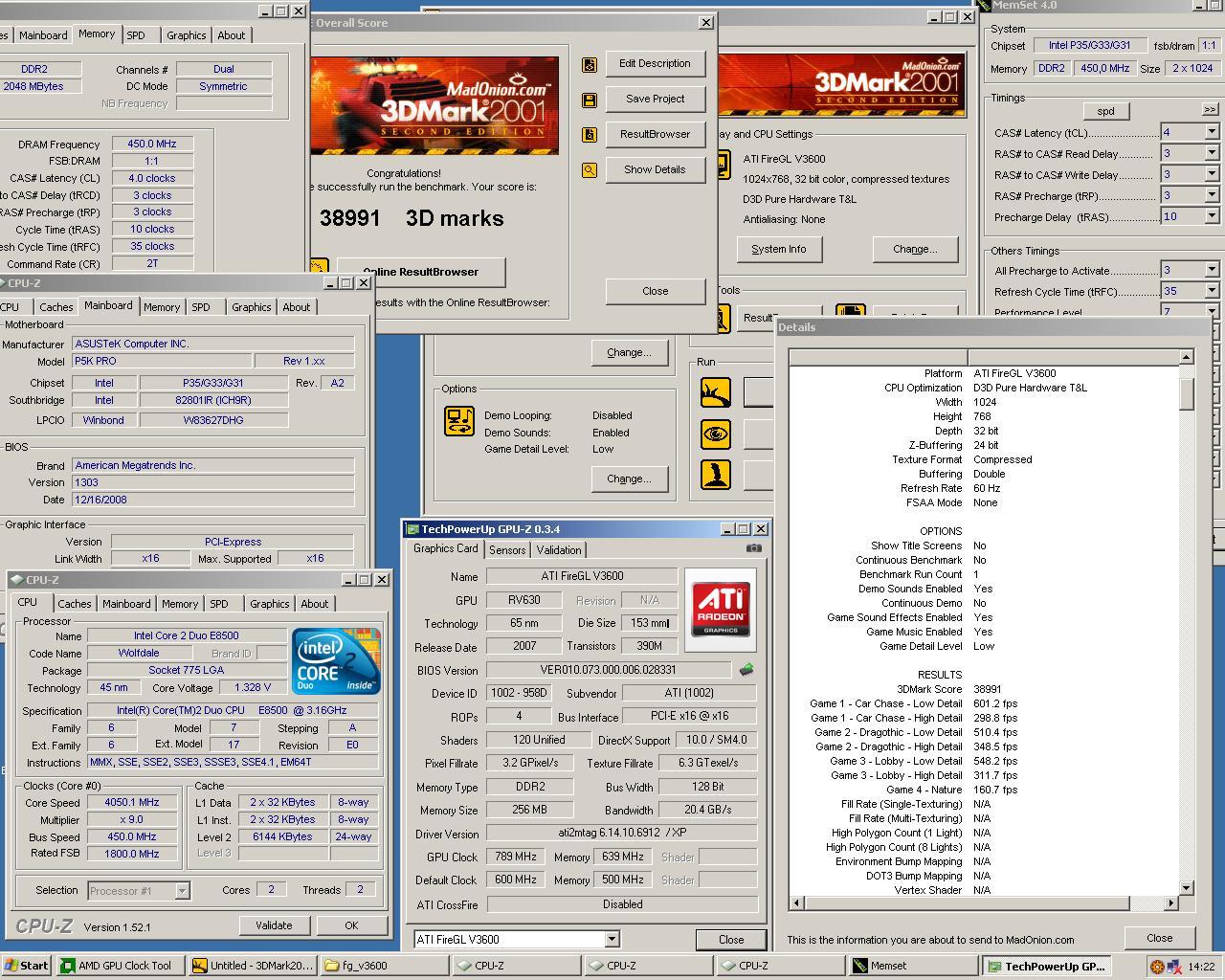Click the Edit Description icon in Overall Score
The image size is (1225, 980).
pyautogui.click(x=590, y=64)
